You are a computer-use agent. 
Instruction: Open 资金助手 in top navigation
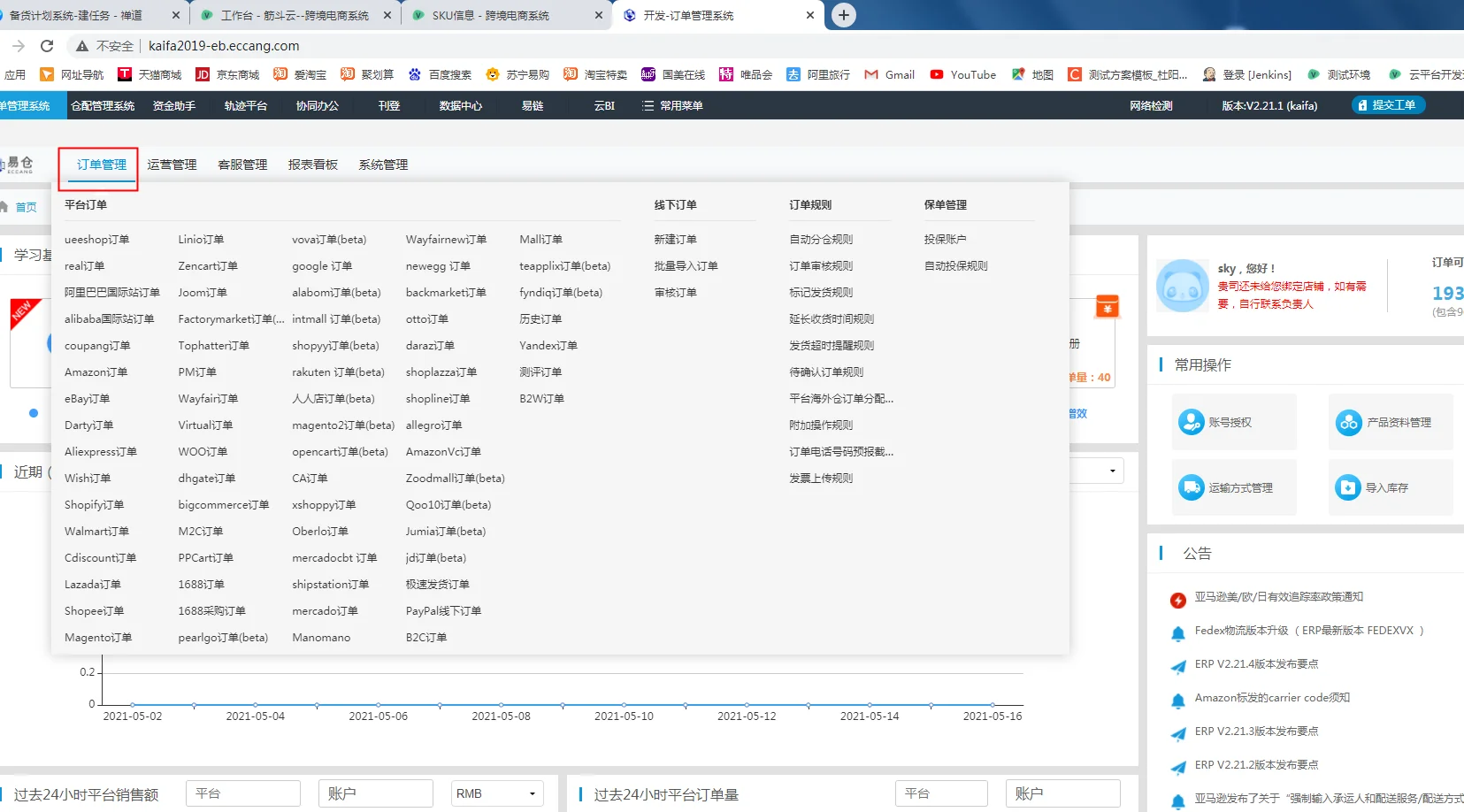pos(174,105)
